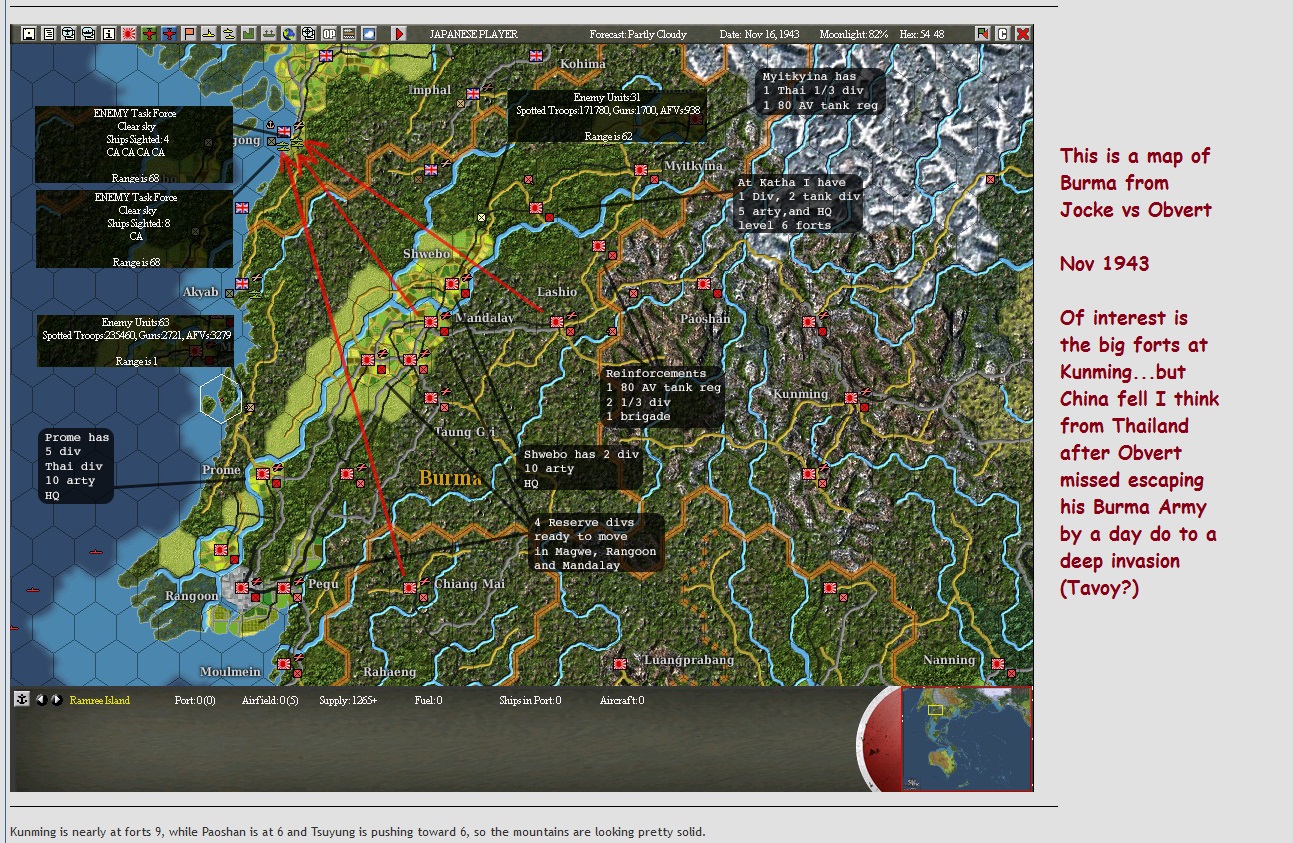
Task: Click the C button in top bar
Action: pos(1002,34)
